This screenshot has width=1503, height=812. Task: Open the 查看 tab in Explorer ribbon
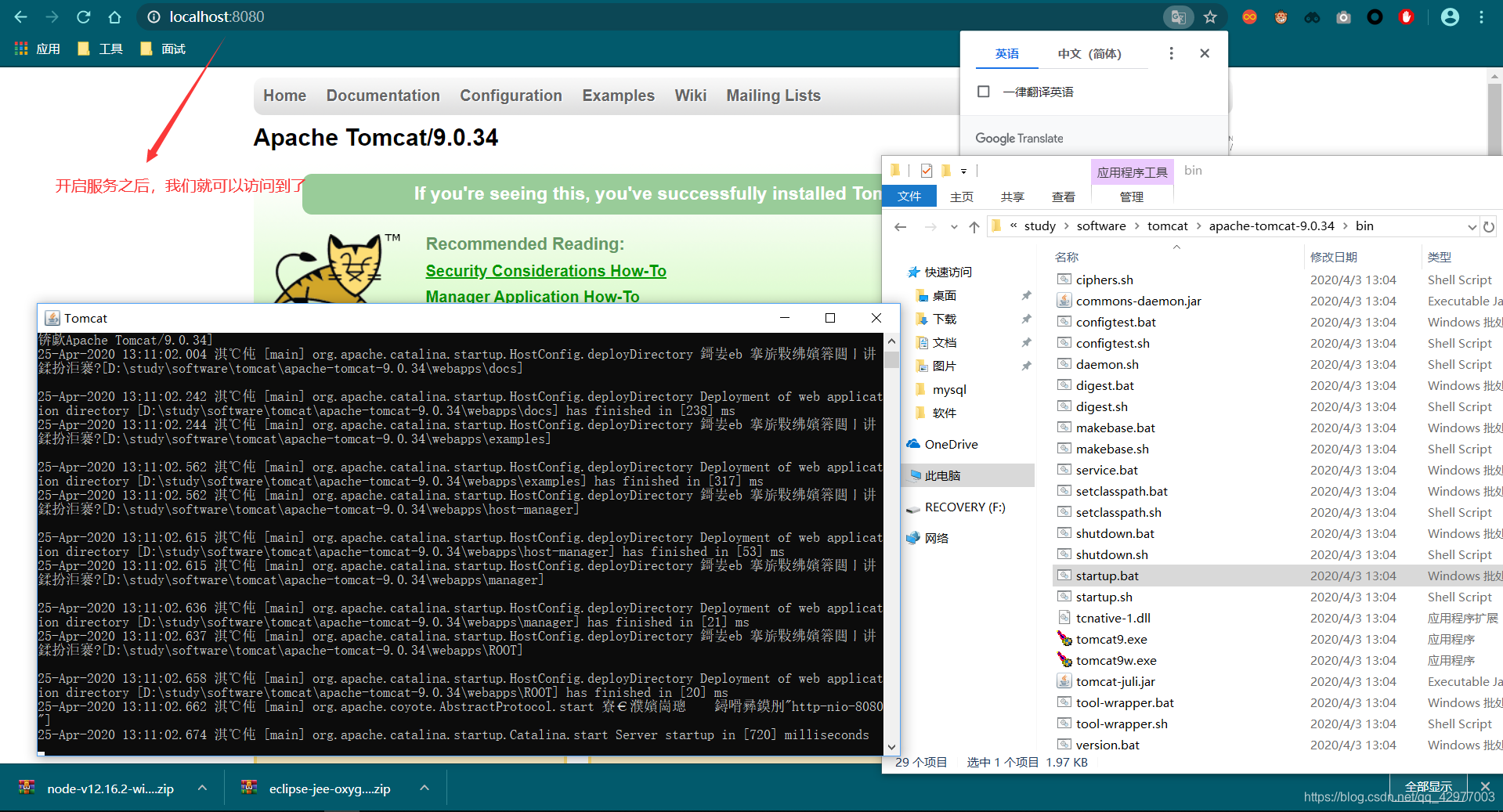[x=1063, y=197]
